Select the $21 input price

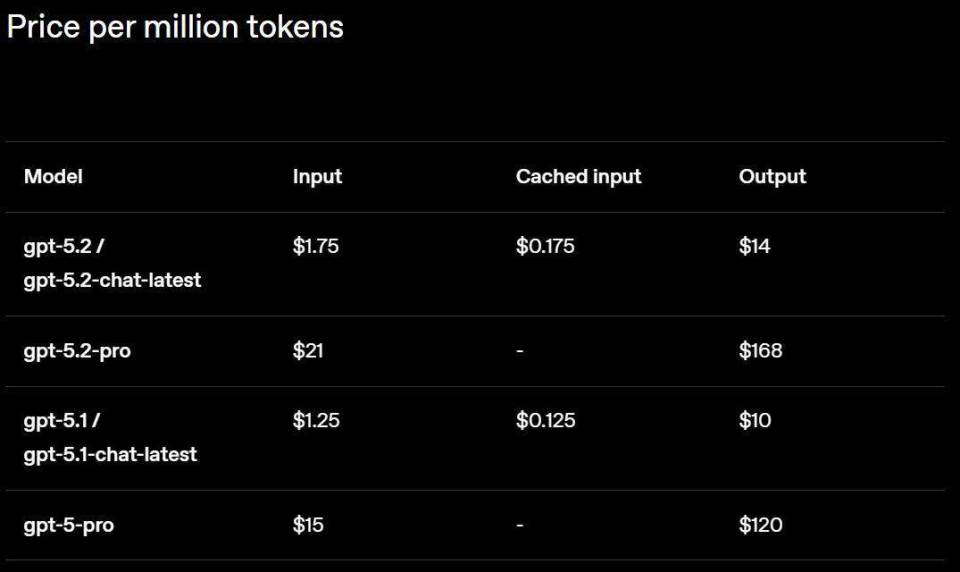(x=308, y=351)
